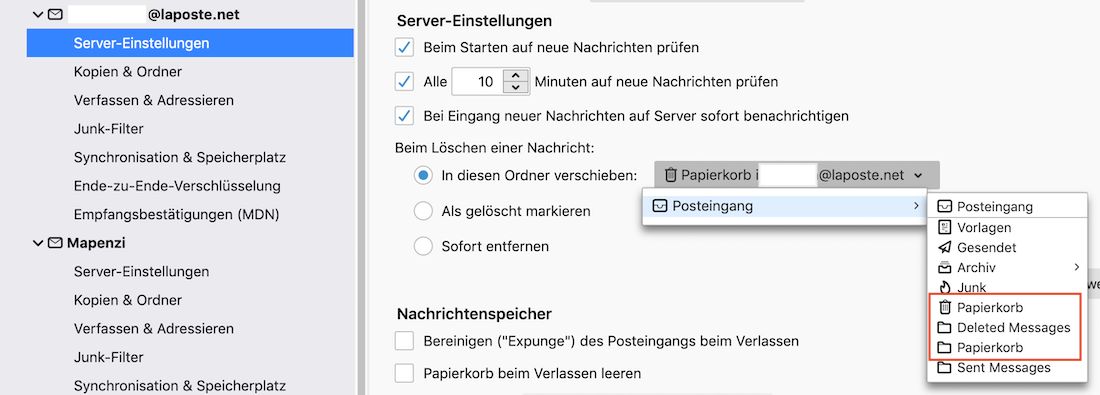Uncheck Beim Starten auf neue Nachrichten prüfen
Viewport: 1100px width, 395px height.
[405, 48]
